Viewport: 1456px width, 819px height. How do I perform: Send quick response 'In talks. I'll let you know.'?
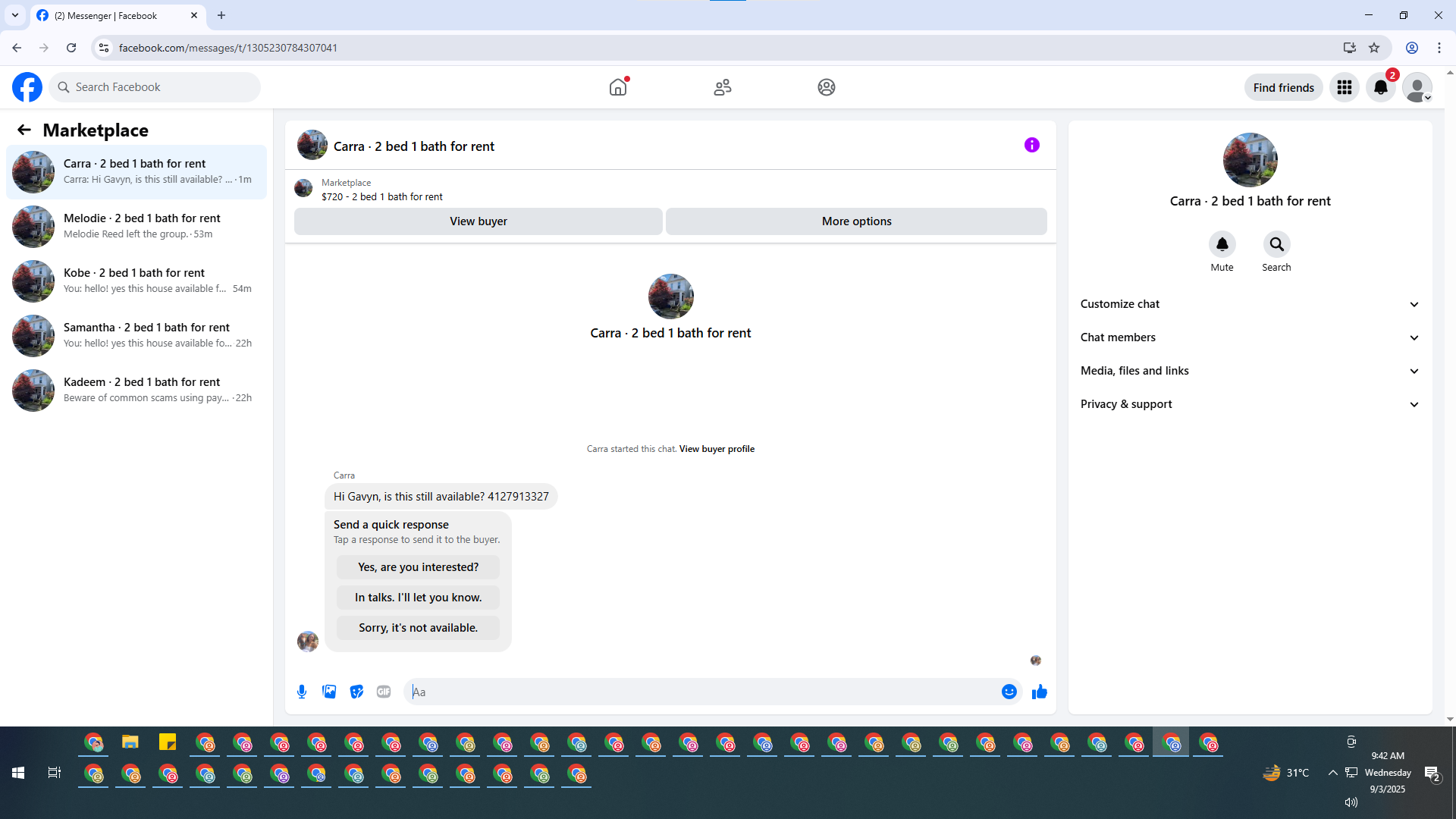419,598
